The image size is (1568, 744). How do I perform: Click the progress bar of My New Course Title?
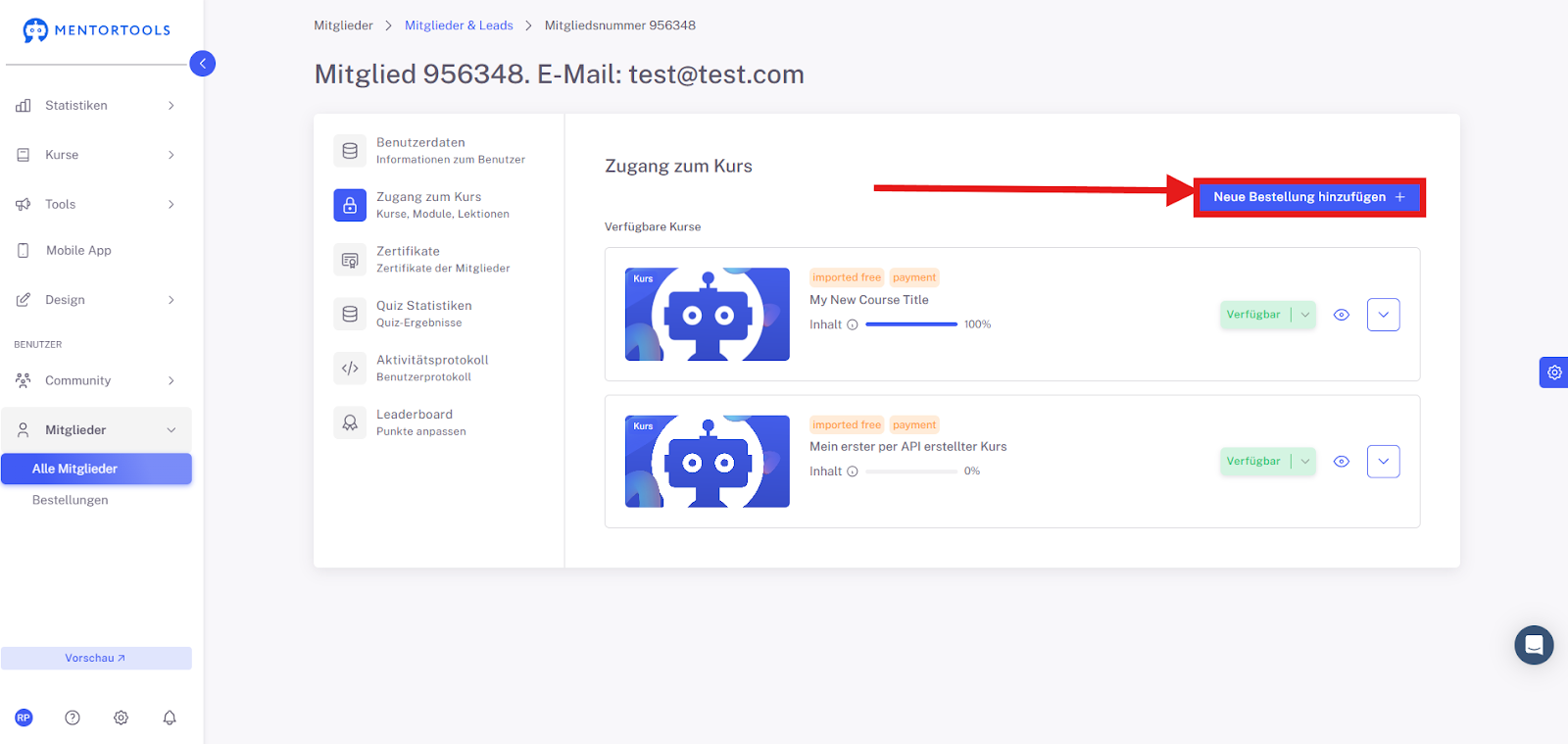(x=911, y=324)
